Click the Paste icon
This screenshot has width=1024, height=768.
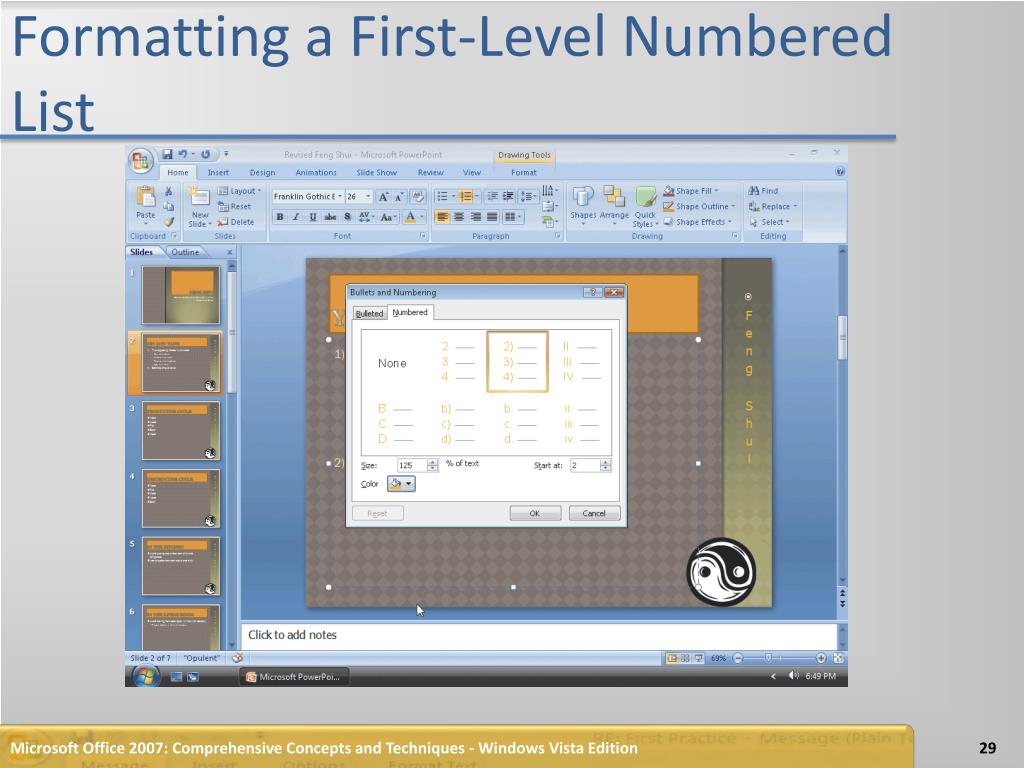146,197
